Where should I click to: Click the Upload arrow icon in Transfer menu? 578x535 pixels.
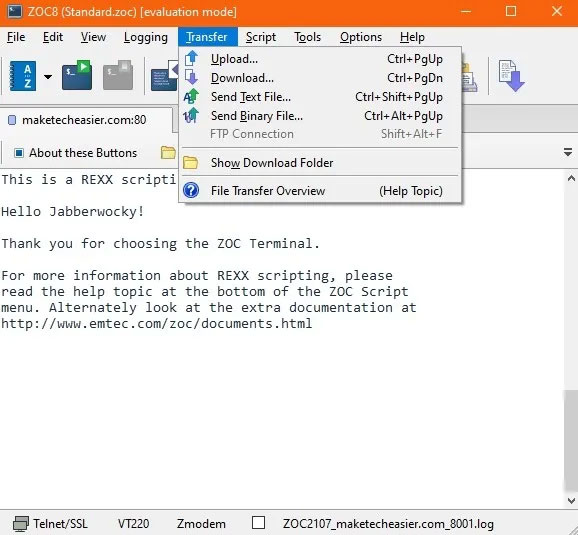pos(191,59)
